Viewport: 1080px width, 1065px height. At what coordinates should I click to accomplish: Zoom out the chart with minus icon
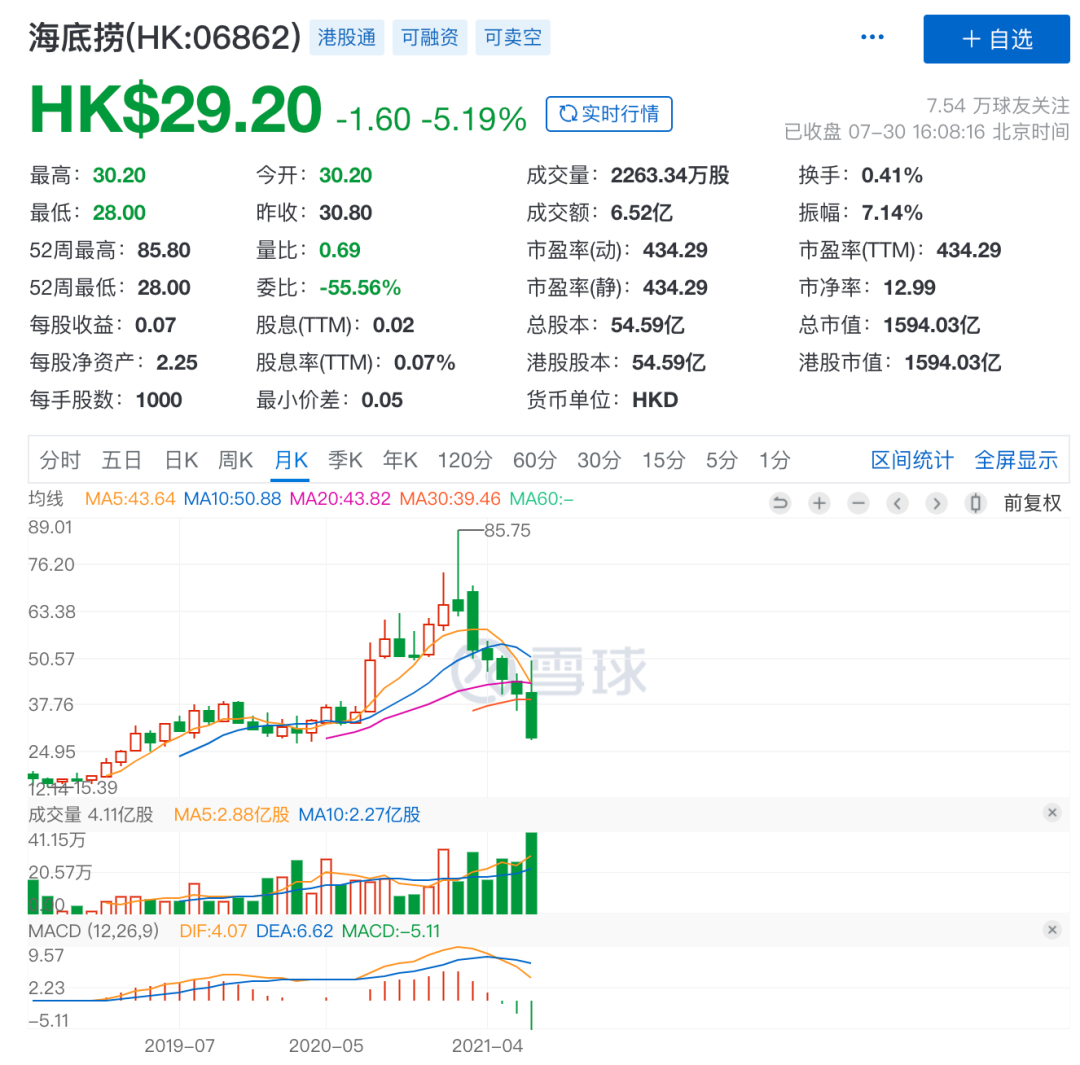[x=858, y=504]
